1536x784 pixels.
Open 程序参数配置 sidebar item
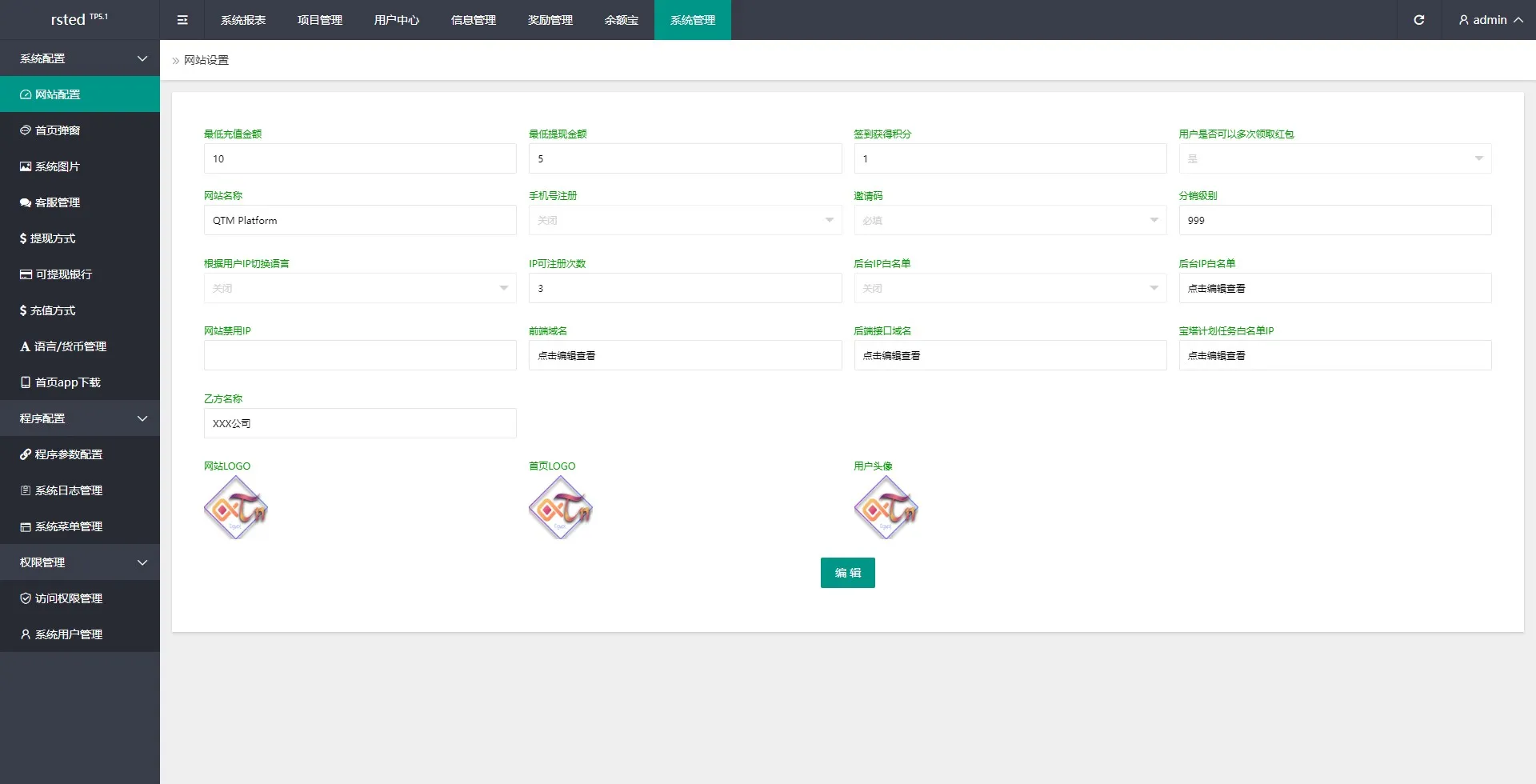coord(69,454)
